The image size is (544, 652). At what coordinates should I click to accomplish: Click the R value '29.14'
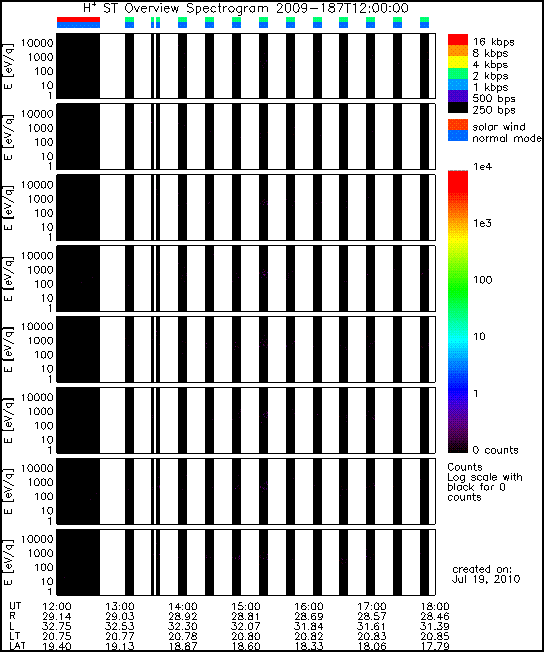57,616
